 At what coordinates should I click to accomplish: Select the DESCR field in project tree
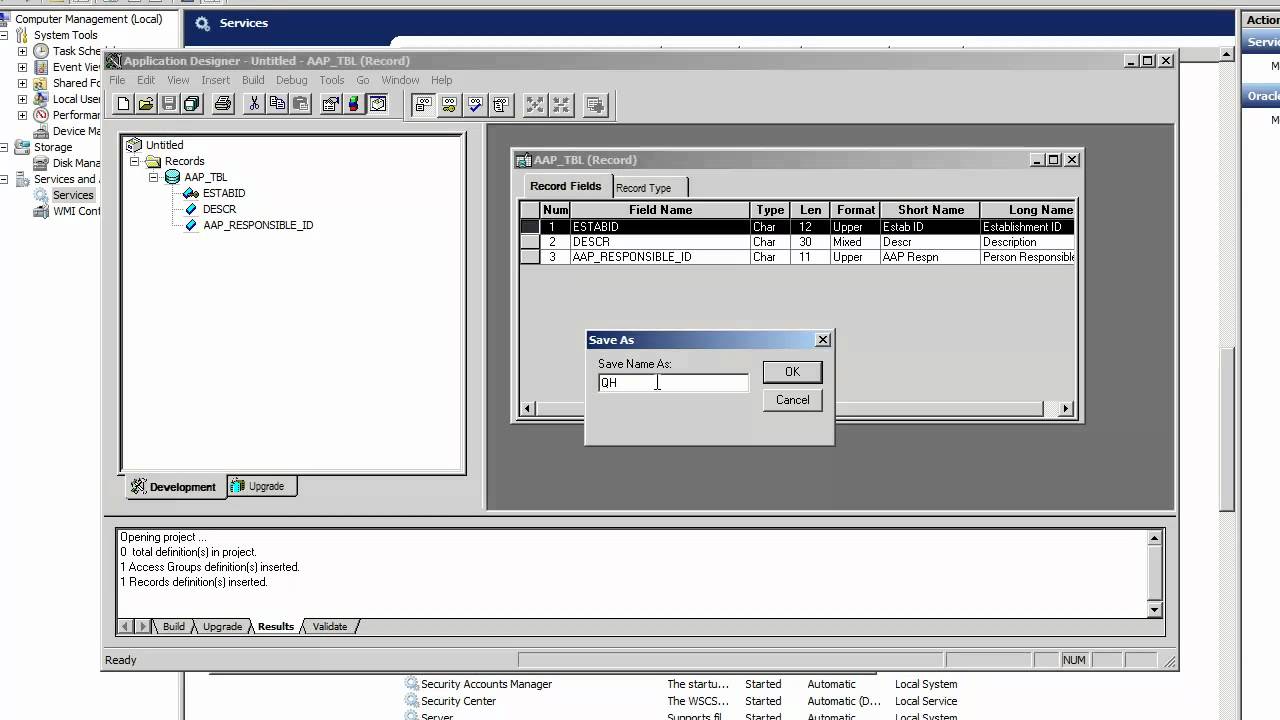pos(219,209)
